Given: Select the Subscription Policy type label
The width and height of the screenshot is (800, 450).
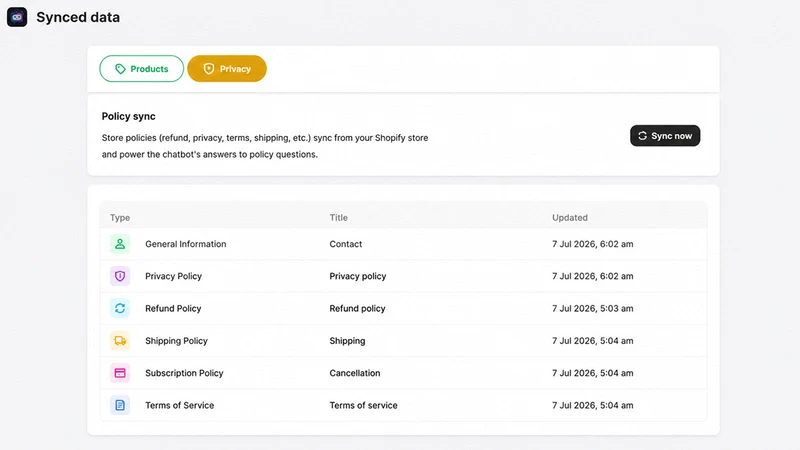Looking at the screenshot, I should [x=184, y=373].
